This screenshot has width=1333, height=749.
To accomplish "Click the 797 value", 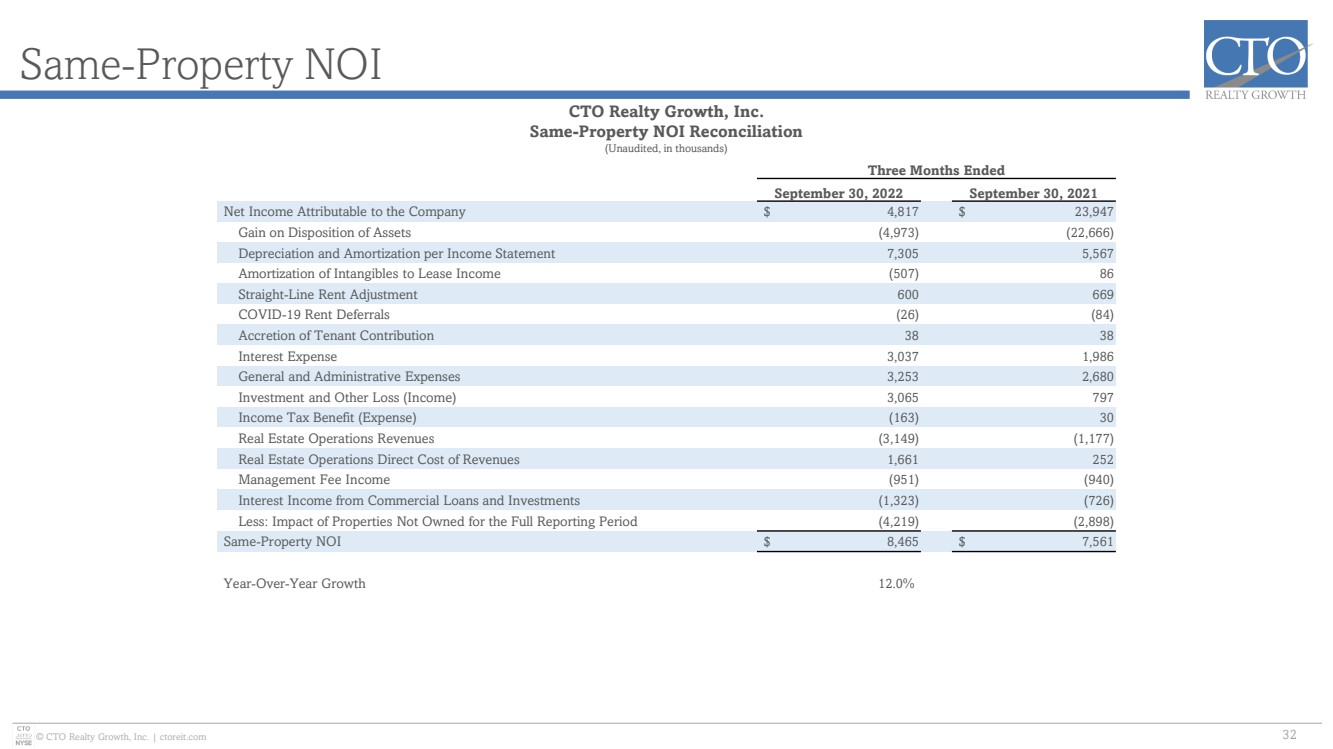I will pyautogui.click(x=1104, y=397).
